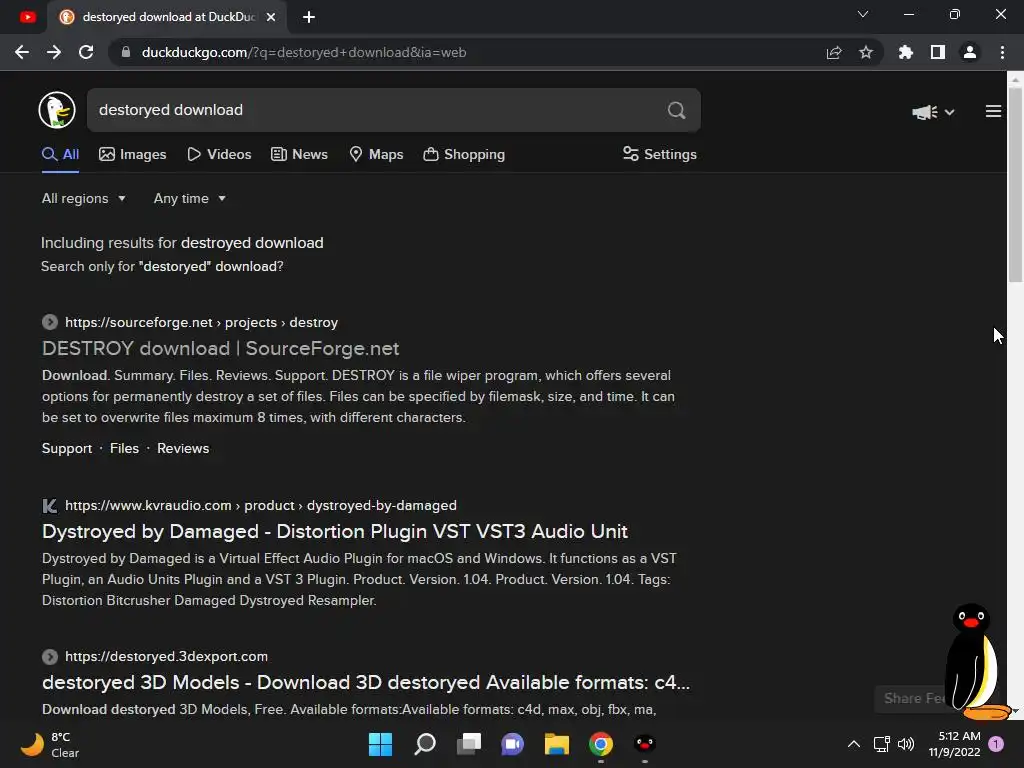The height and width of the screenshot is (768, 1024).
Task: Go back to previous page
Action: (x=22, y=52)
